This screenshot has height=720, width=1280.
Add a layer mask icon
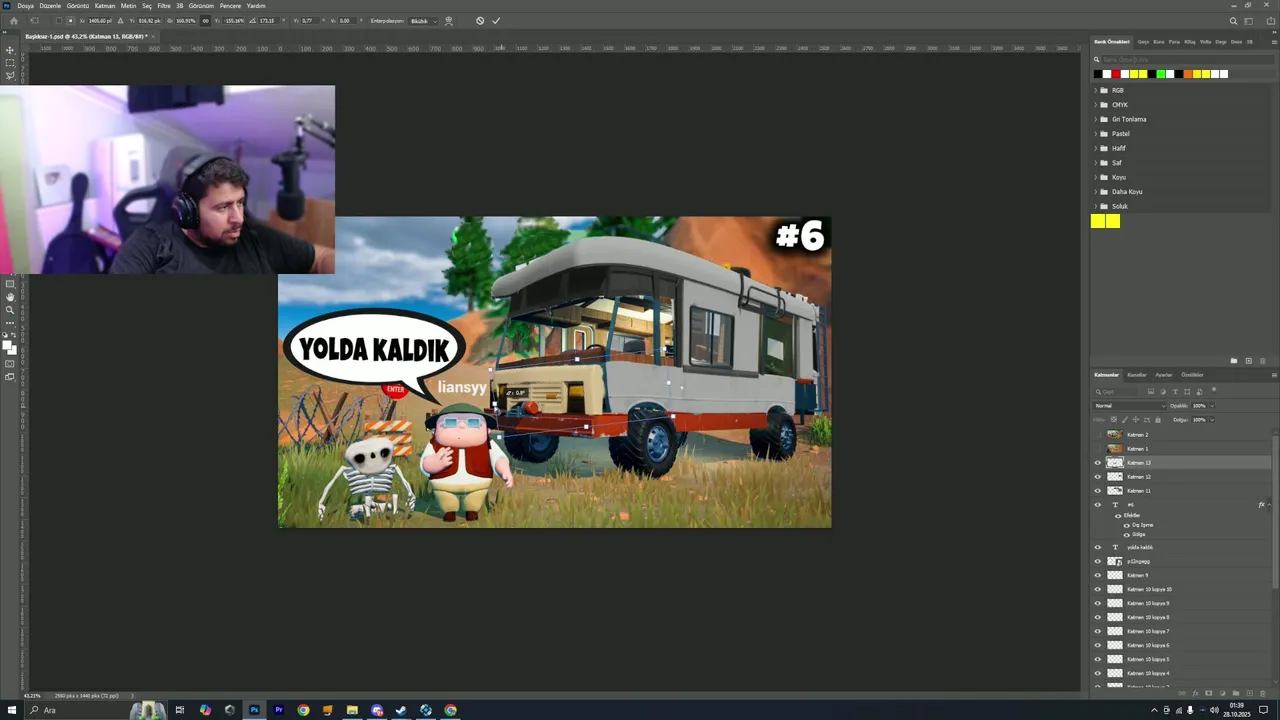1208,693
